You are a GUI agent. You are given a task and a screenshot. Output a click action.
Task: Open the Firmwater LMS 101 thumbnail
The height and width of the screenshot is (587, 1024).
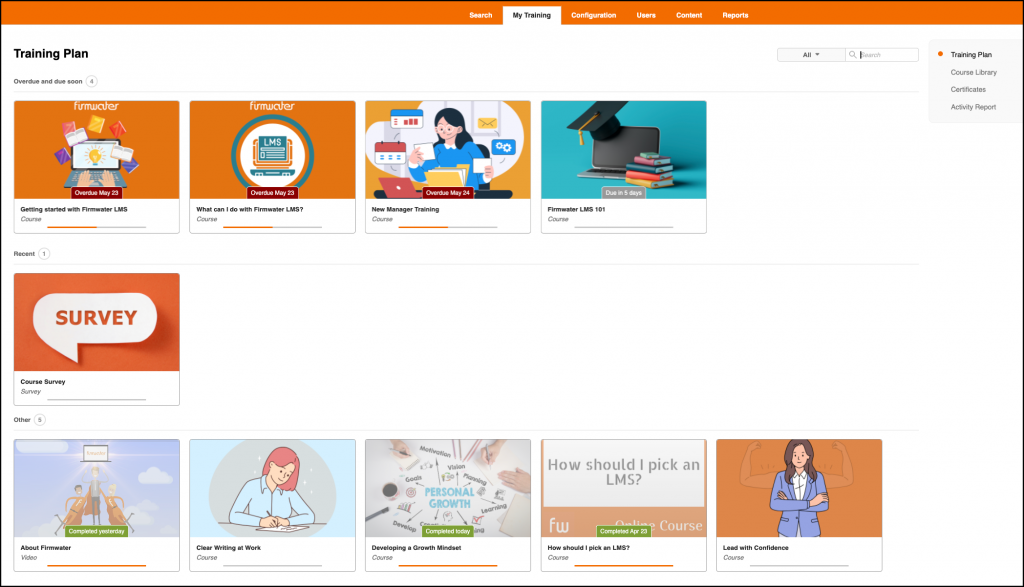point(624,150)
